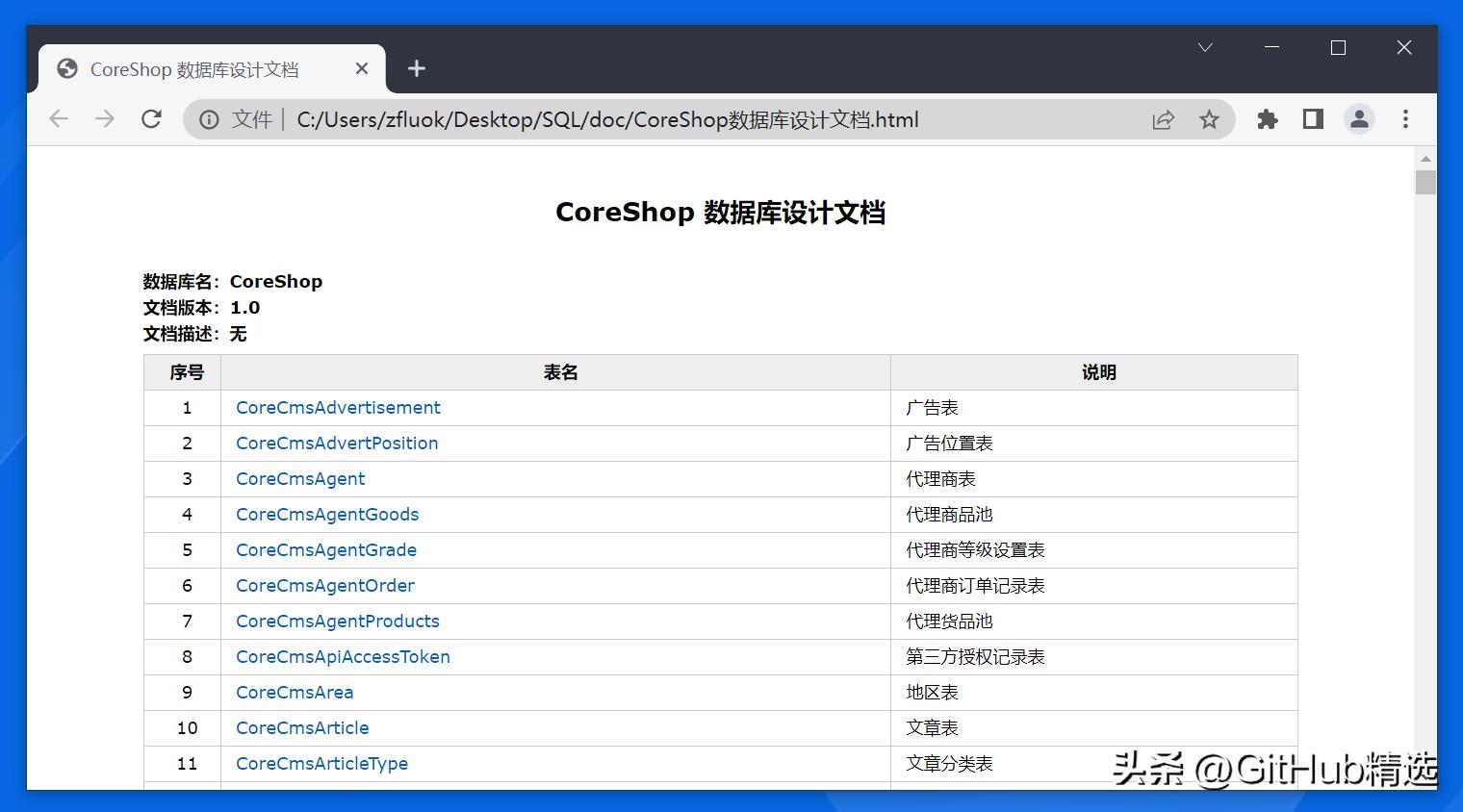1463x812 pixels.
Task: Click the browser back arrow
Action: click(59, 119)
